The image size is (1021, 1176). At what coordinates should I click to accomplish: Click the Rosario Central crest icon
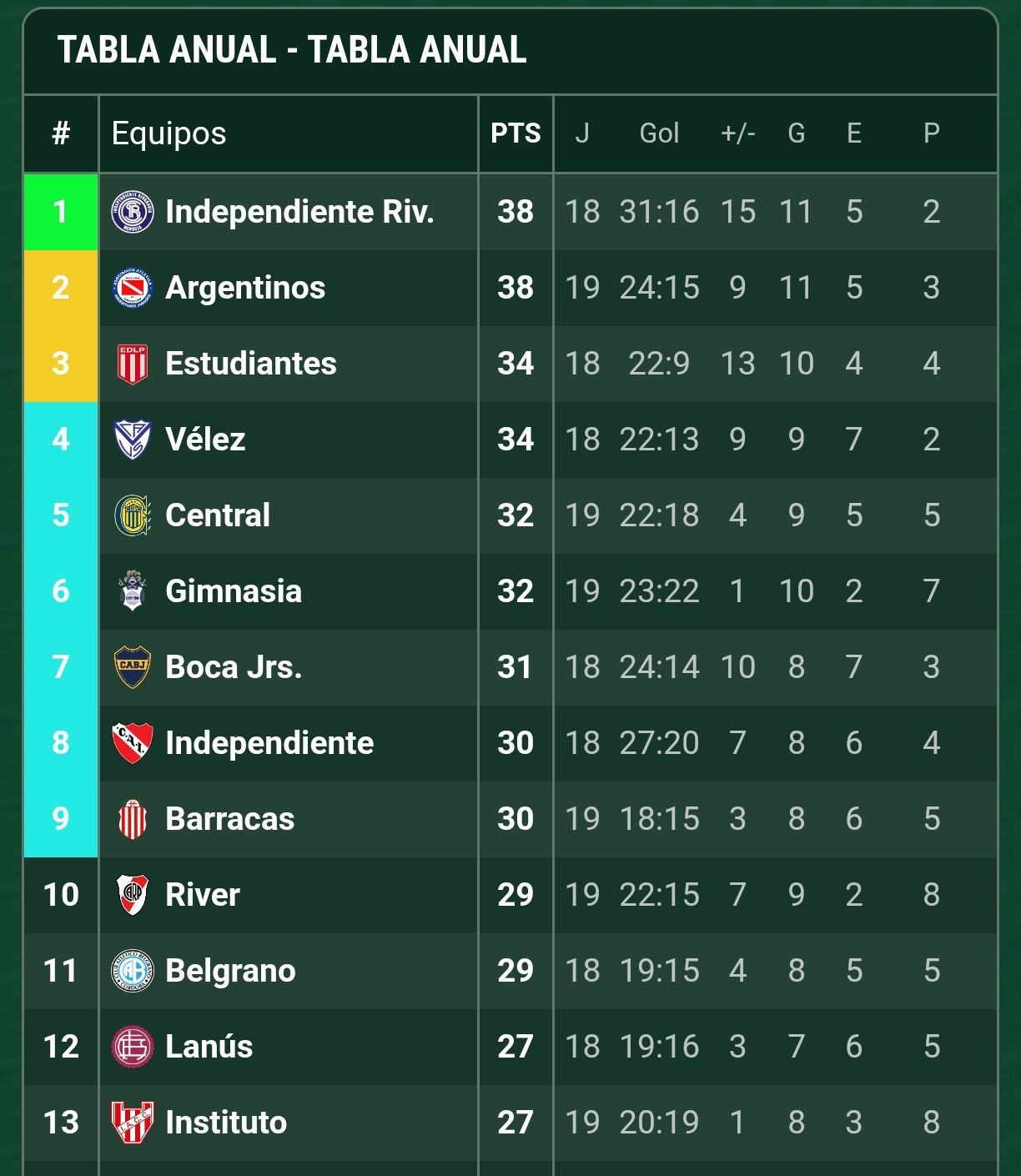(133, 515)
